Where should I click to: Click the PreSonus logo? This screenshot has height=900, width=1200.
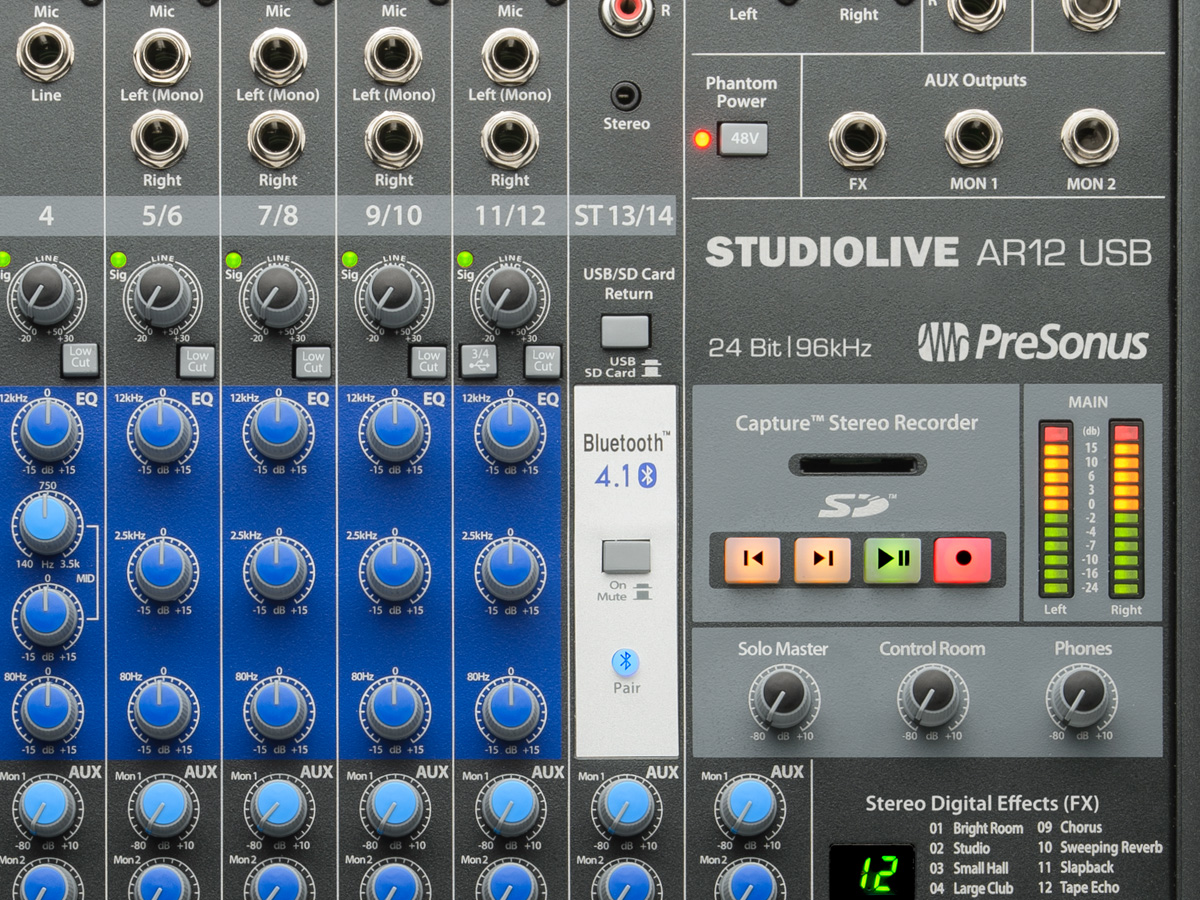pyautogui.click(x=1032, y=342)
